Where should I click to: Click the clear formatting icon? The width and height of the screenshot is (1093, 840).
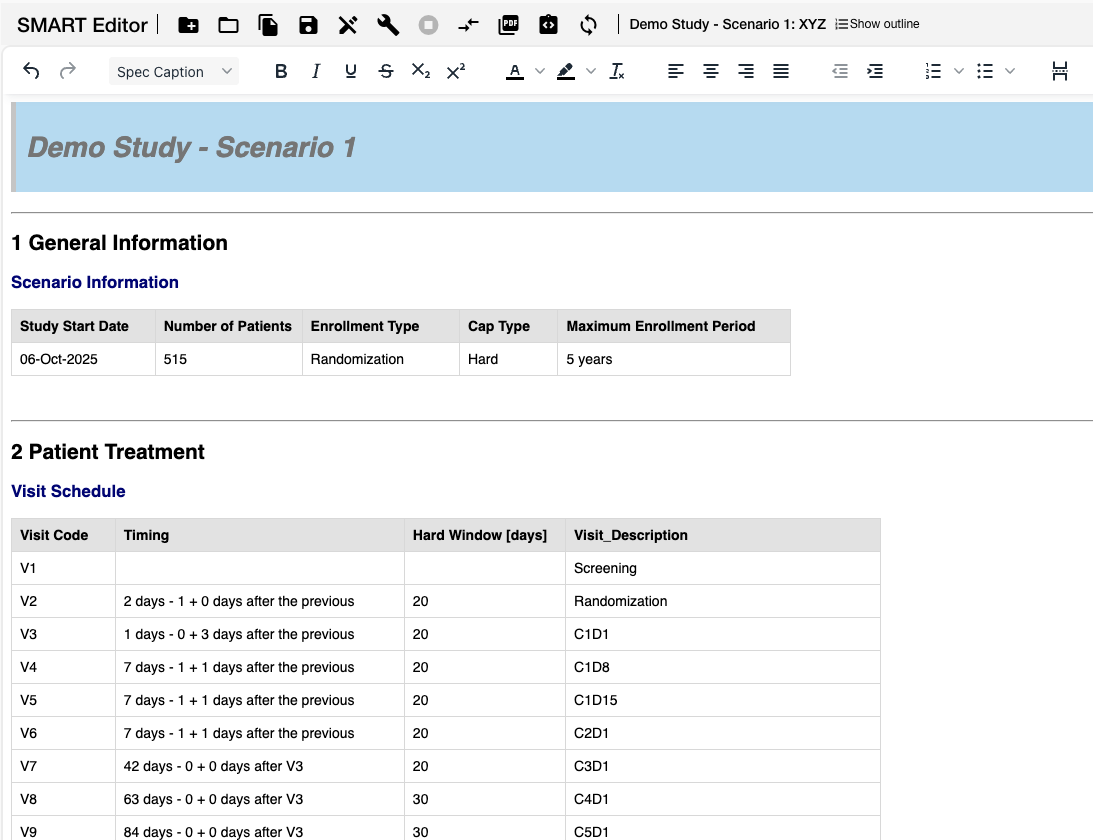(x=617, y=71)
